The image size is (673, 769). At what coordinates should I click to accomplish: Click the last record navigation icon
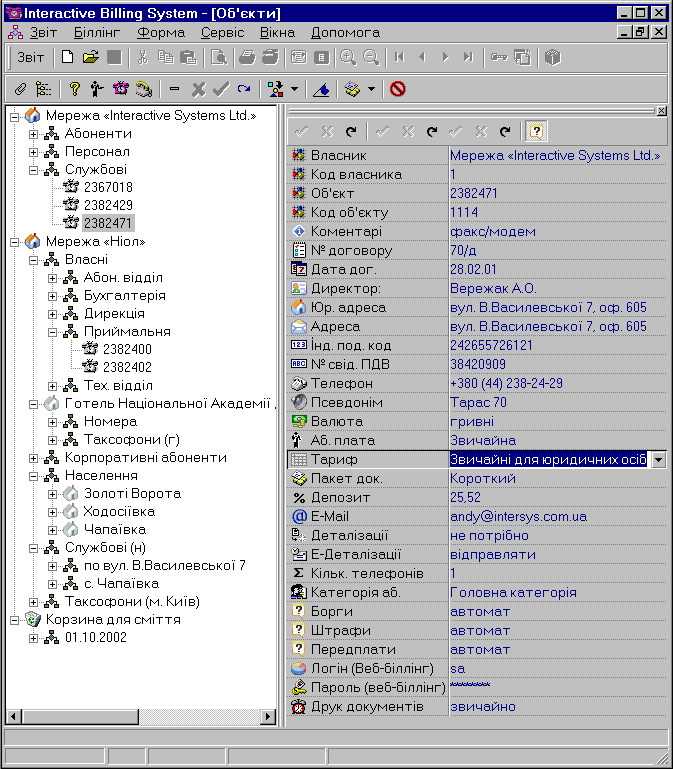[468, 57]
